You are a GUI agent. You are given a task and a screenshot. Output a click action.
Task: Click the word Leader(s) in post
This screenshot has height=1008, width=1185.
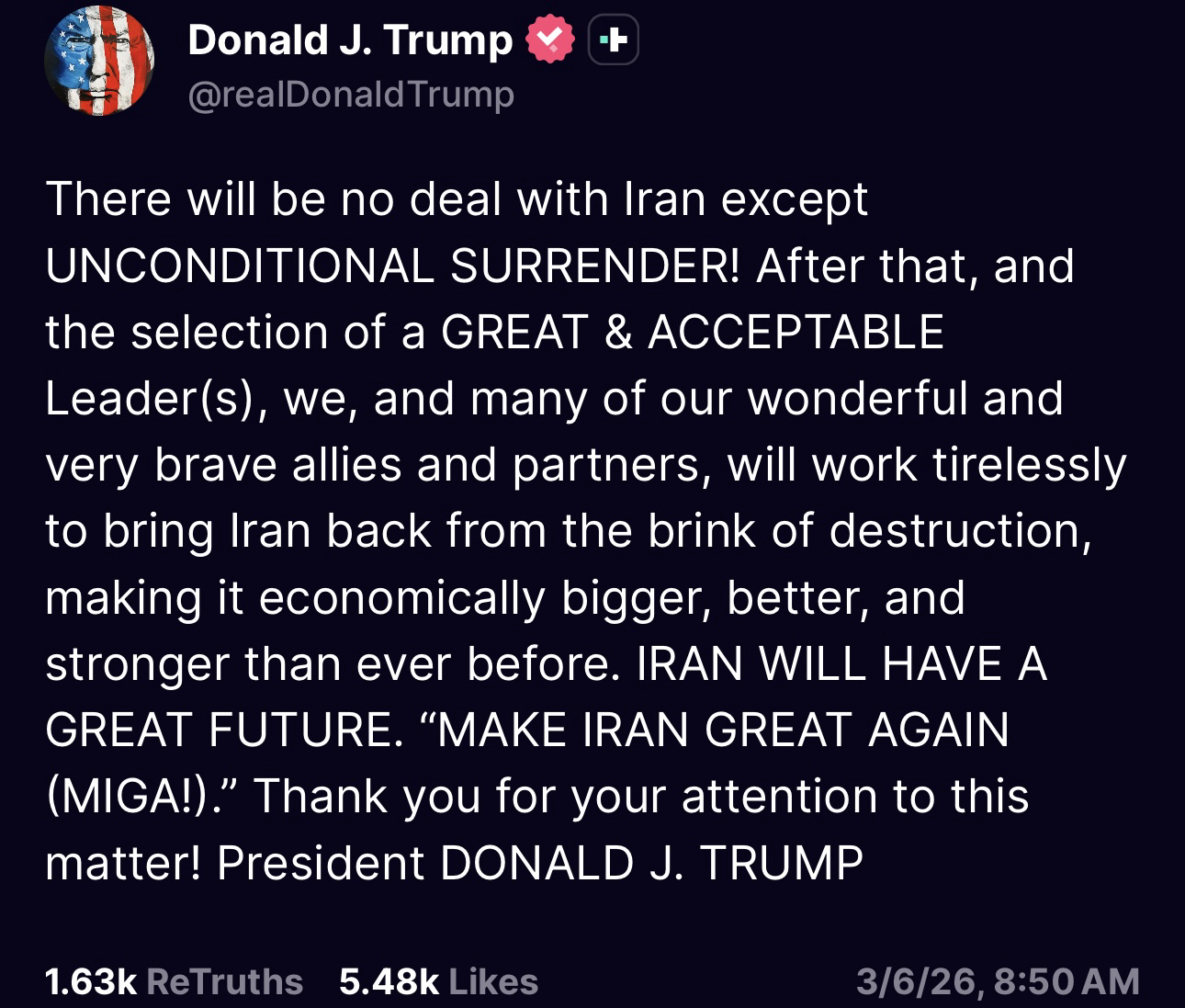[149, 399]
